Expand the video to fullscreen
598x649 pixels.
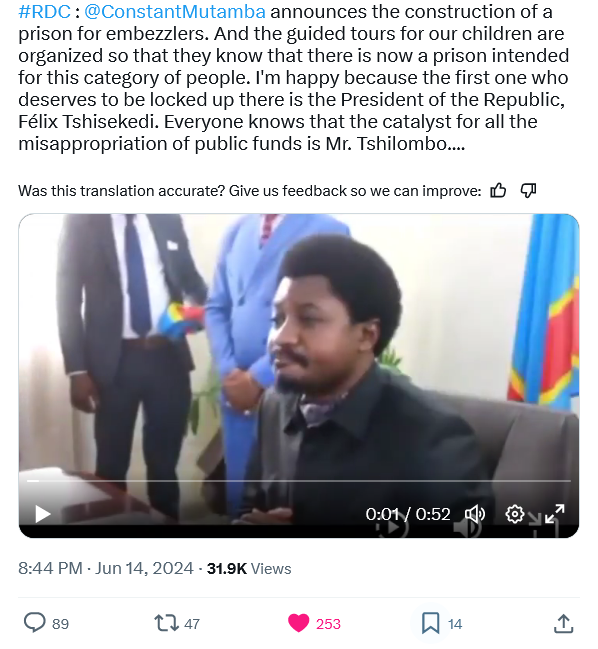coord(555,514)
